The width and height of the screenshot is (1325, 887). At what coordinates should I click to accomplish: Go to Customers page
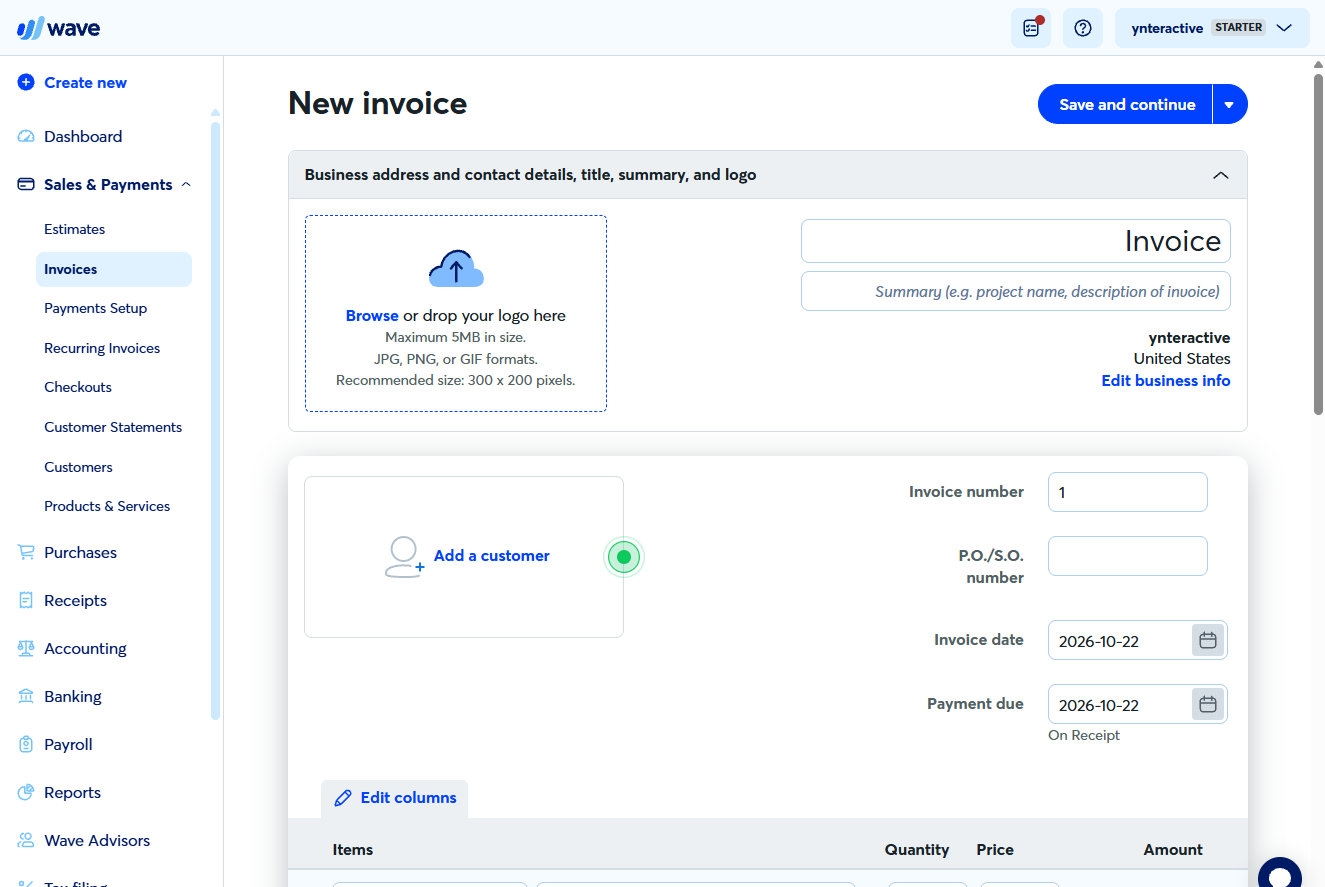click(x=78, y=468)
